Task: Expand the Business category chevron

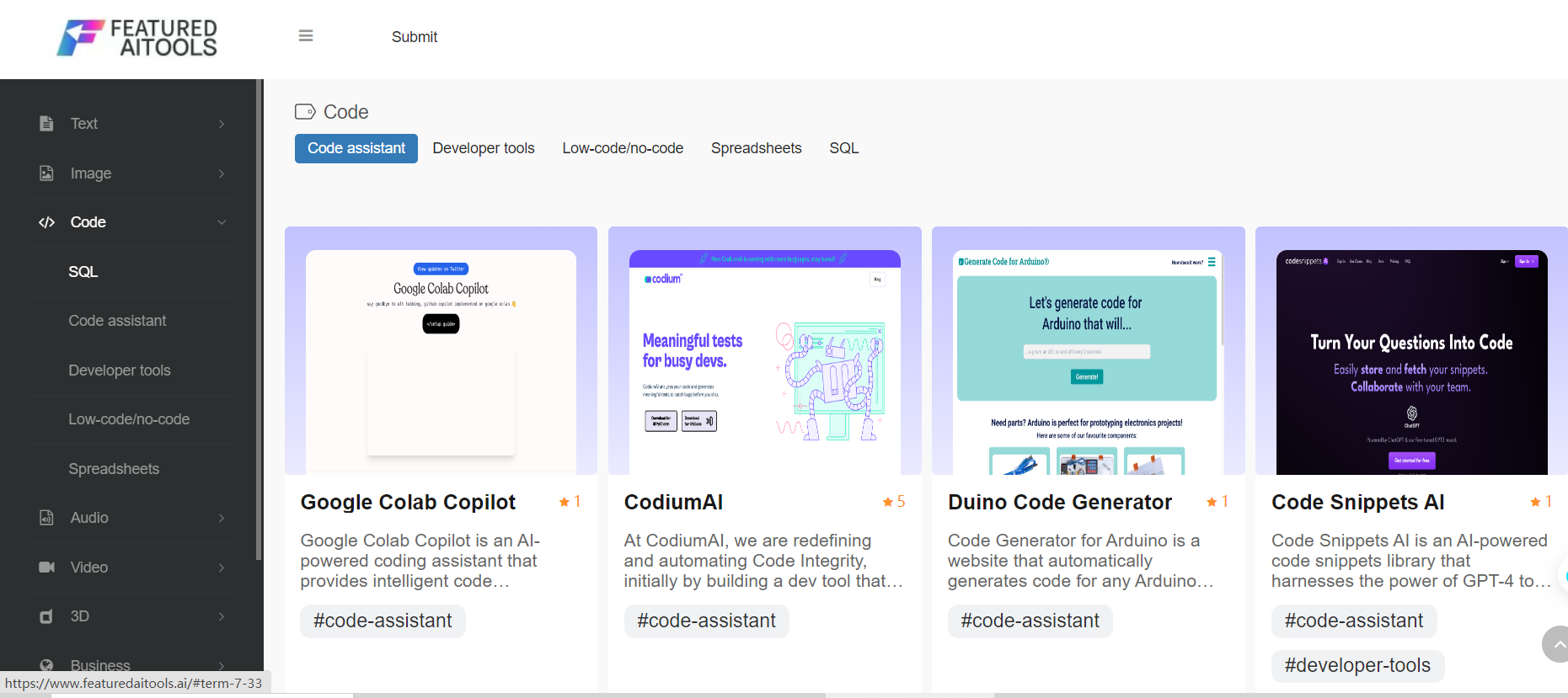Action: (x=222, y=665)
